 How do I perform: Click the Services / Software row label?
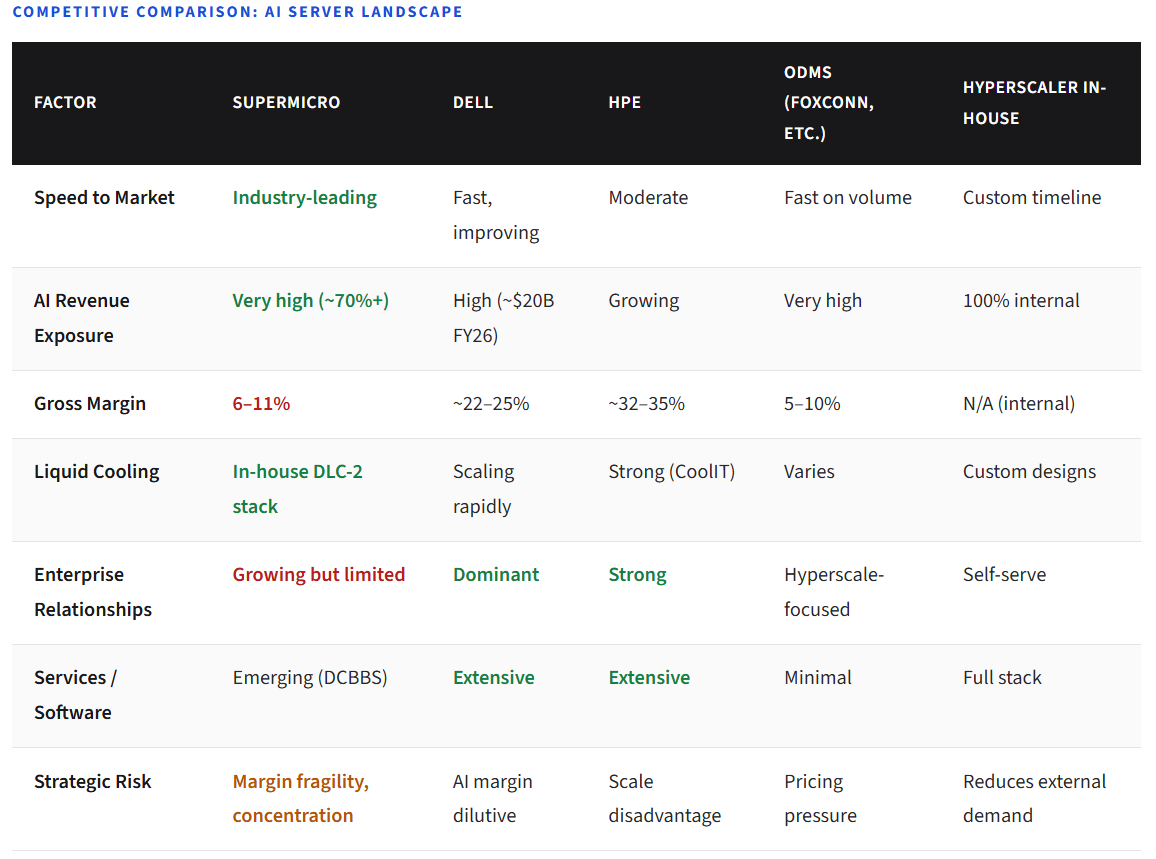click(x=75, y=695)
